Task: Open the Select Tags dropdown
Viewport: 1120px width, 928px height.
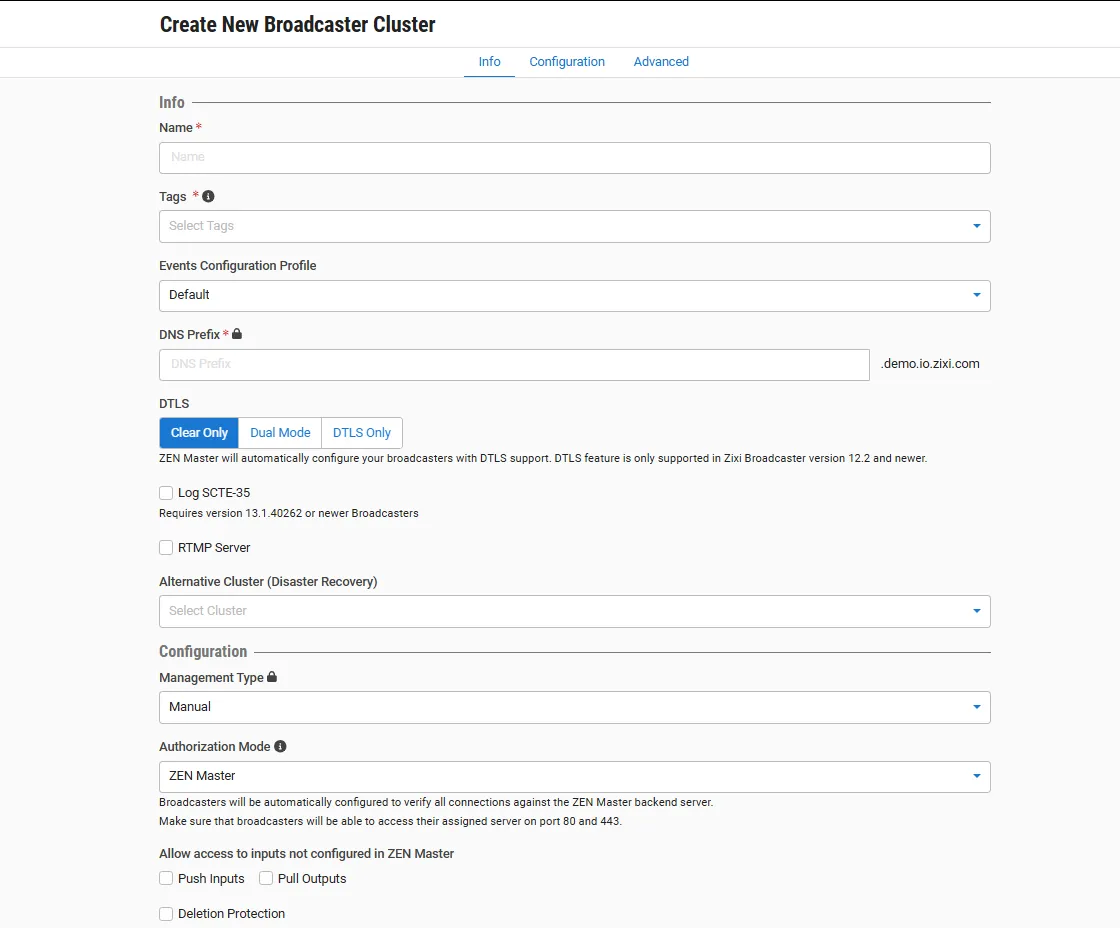Action: click(x=574, y=226)
